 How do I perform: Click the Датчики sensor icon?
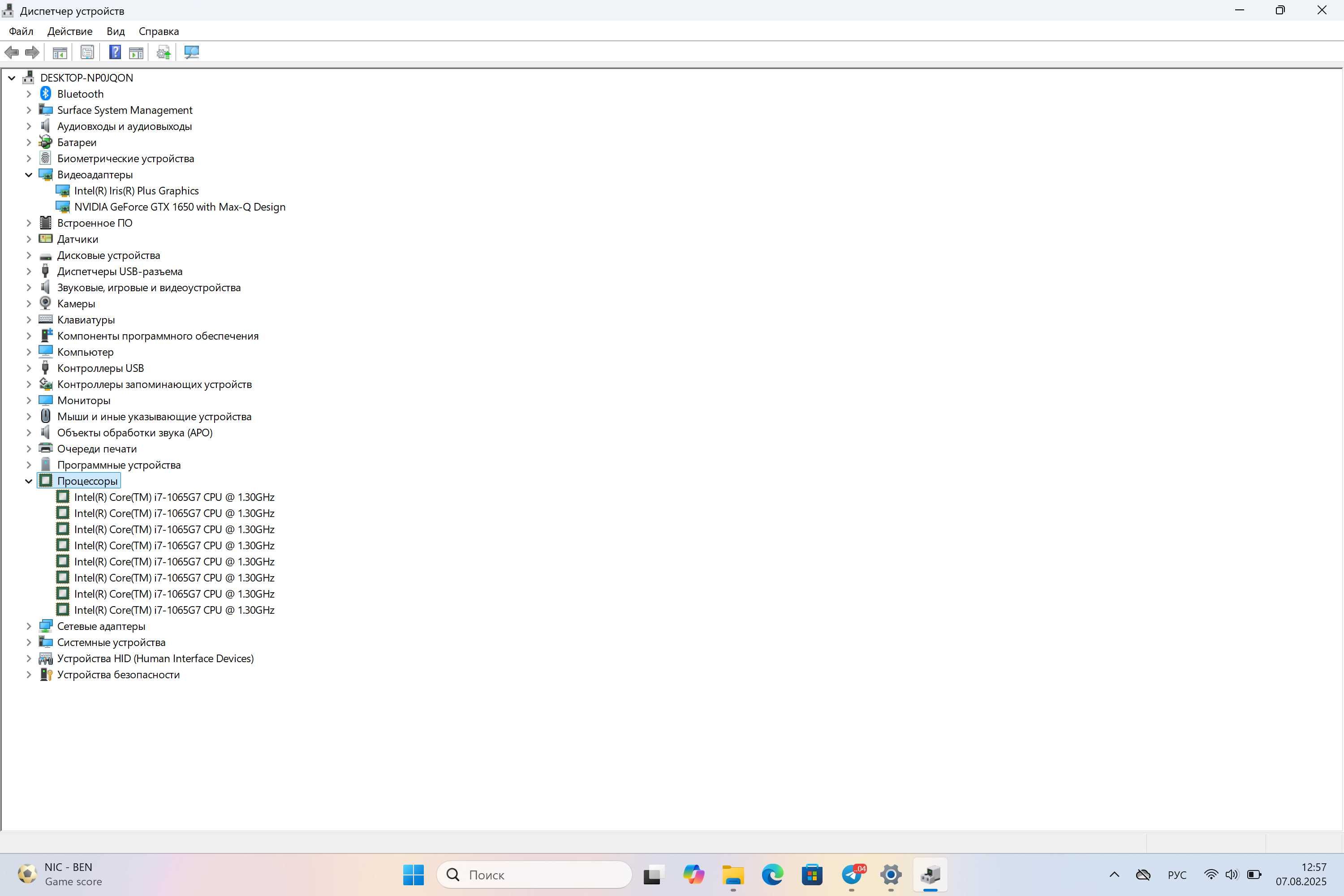tap(46, 239)
